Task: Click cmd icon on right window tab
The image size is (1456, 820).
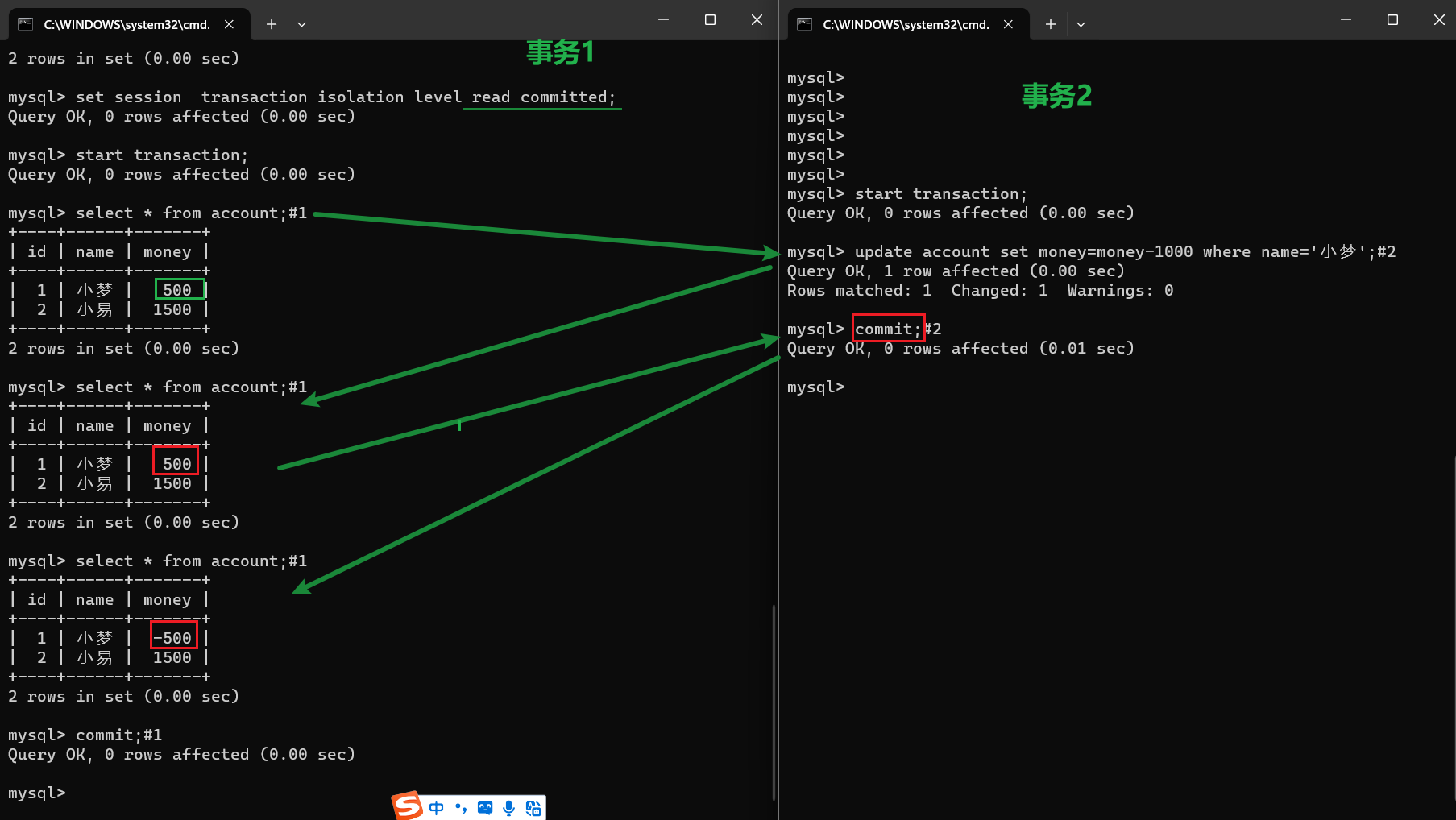Action: tap(805, 24)
